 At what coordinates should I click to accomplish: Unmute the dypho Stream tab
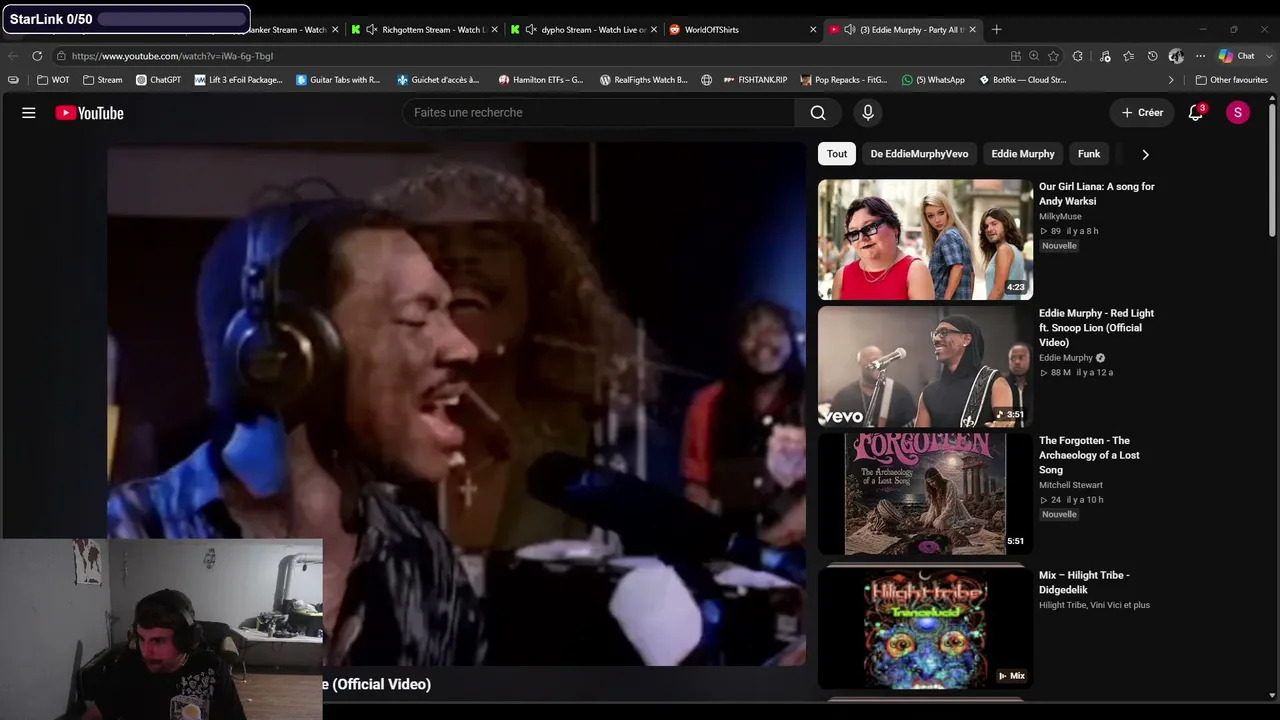pos(531,30)
